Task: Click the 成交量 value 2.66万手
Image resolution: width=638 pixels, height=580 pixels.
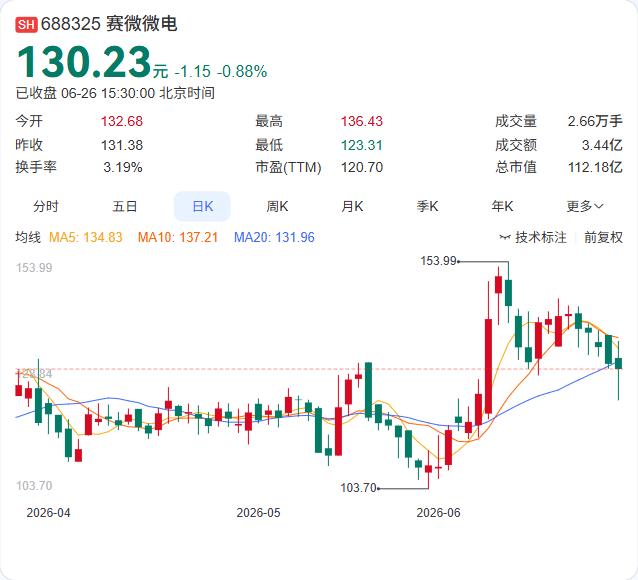Action: pos(595,121)
